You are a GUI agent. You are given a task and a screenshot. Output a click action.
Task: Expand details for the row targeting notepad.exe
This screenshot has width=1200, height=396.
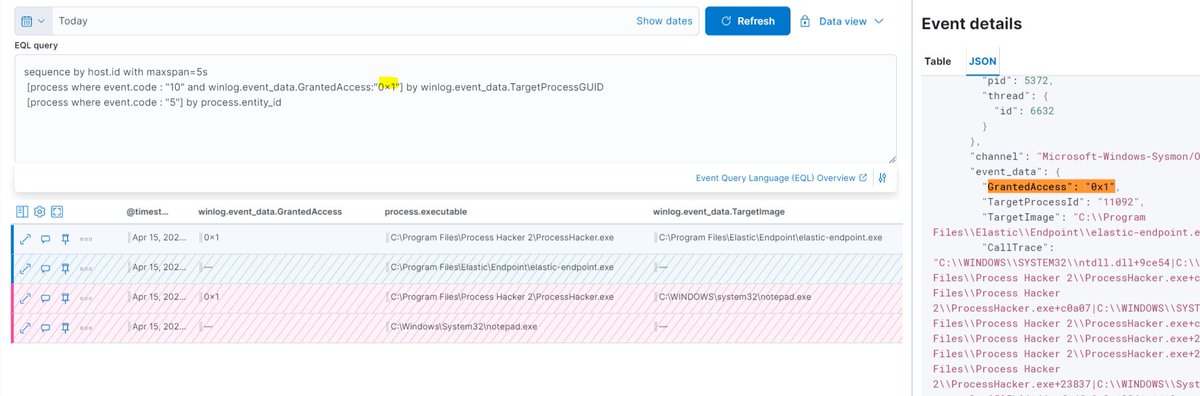(x=25, y=297)
